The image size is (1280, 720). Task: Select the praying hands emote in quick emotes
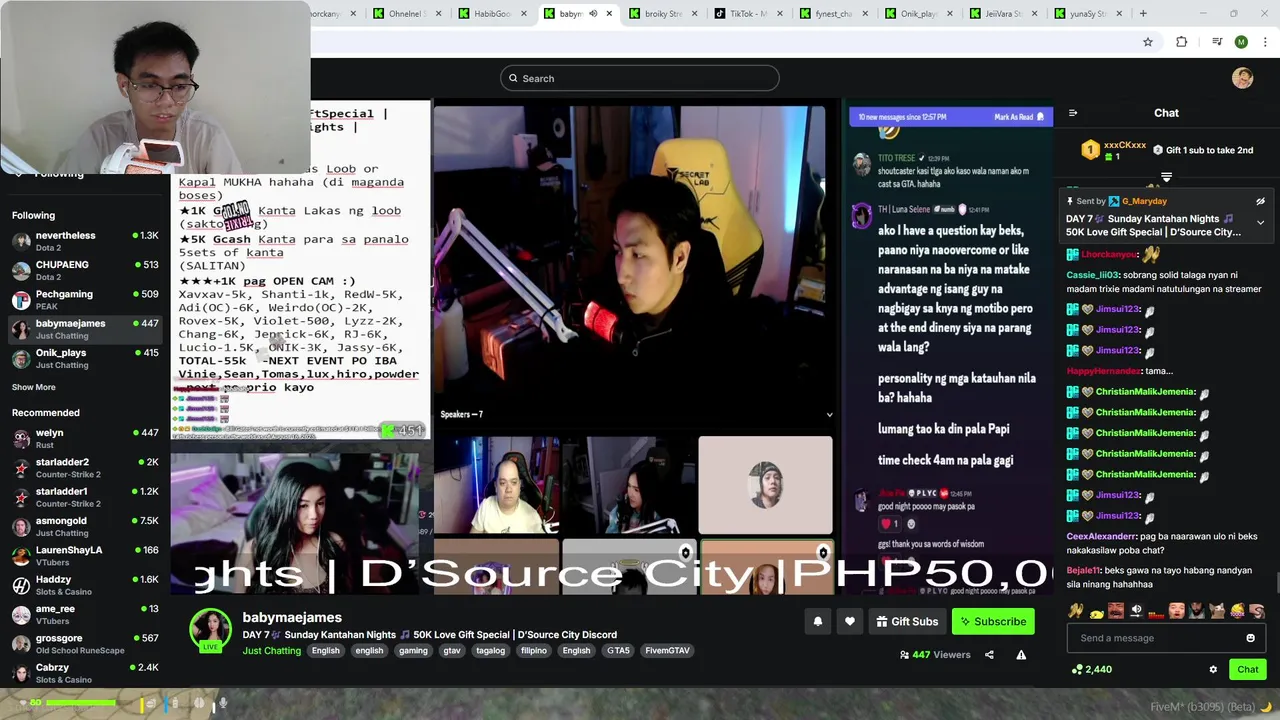coord(1076,611)
